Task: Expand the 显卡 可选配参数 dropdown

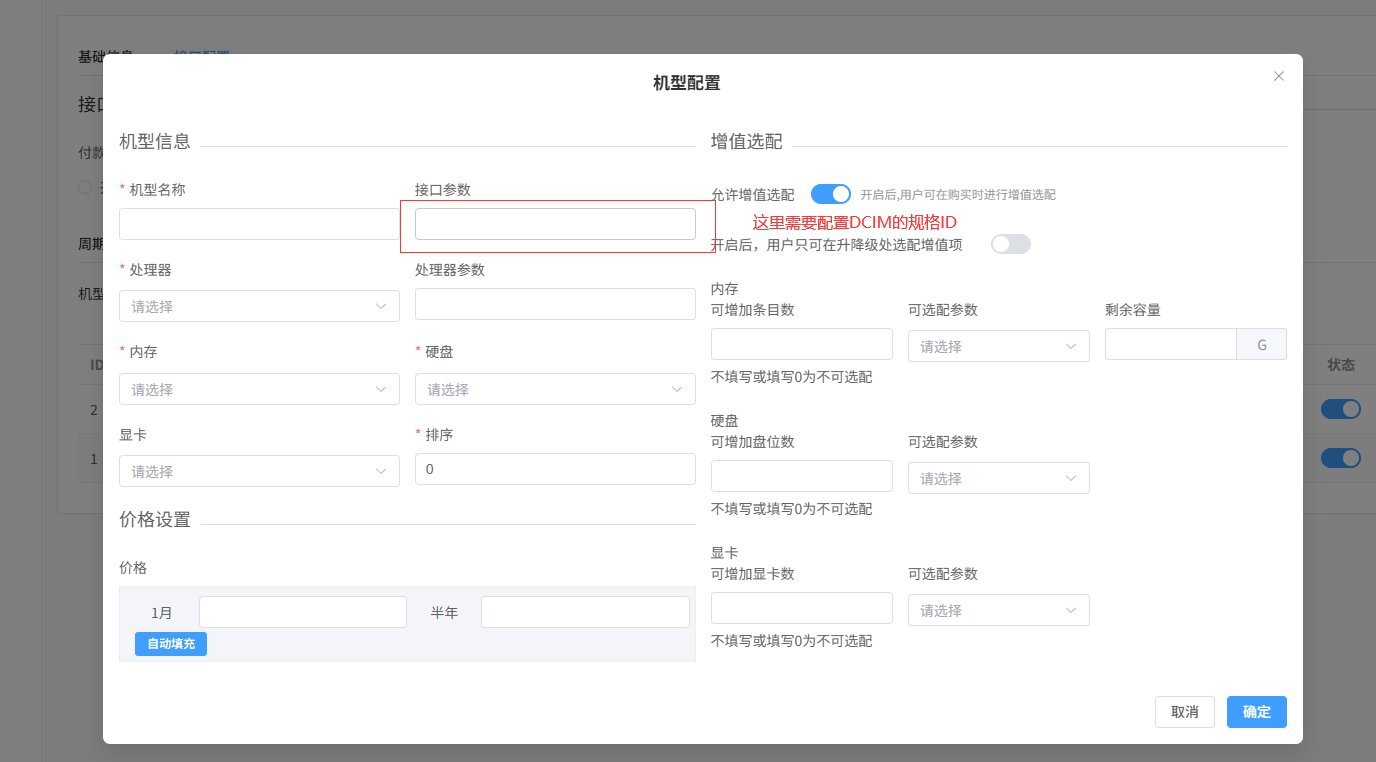Action: (x=999, y=610)
